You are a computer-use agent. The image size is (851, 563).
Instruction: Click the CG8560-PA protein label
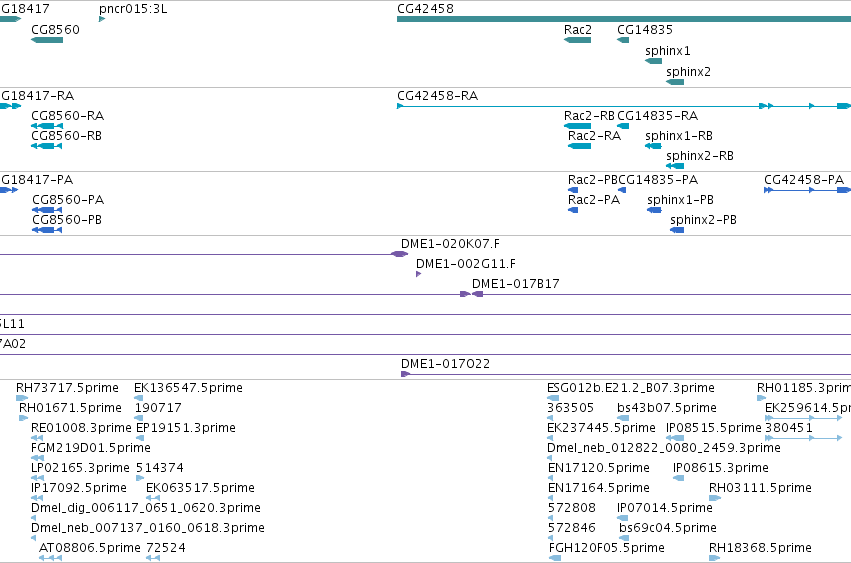68,200
